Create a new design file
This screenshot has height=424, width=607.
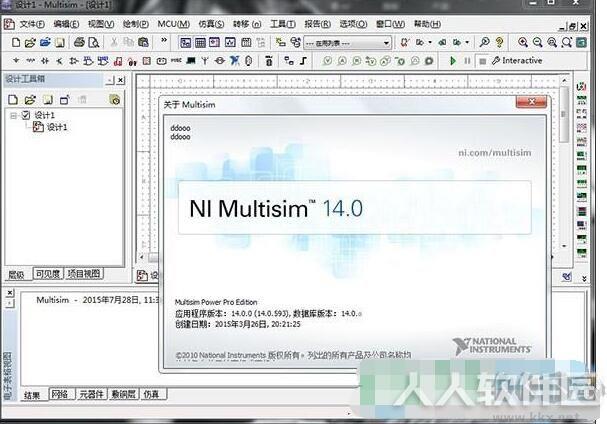tap(16, 42)
